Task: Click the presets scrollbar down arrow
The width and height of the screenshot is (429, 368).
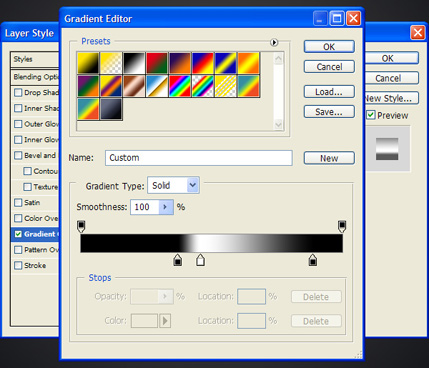Action: click(x=278, y=125)
